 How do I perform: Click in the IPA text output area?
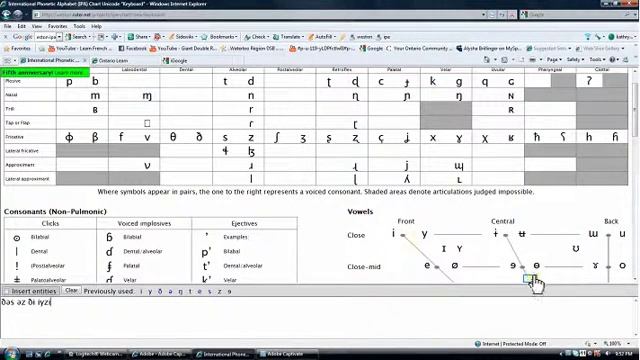(318, 318)
